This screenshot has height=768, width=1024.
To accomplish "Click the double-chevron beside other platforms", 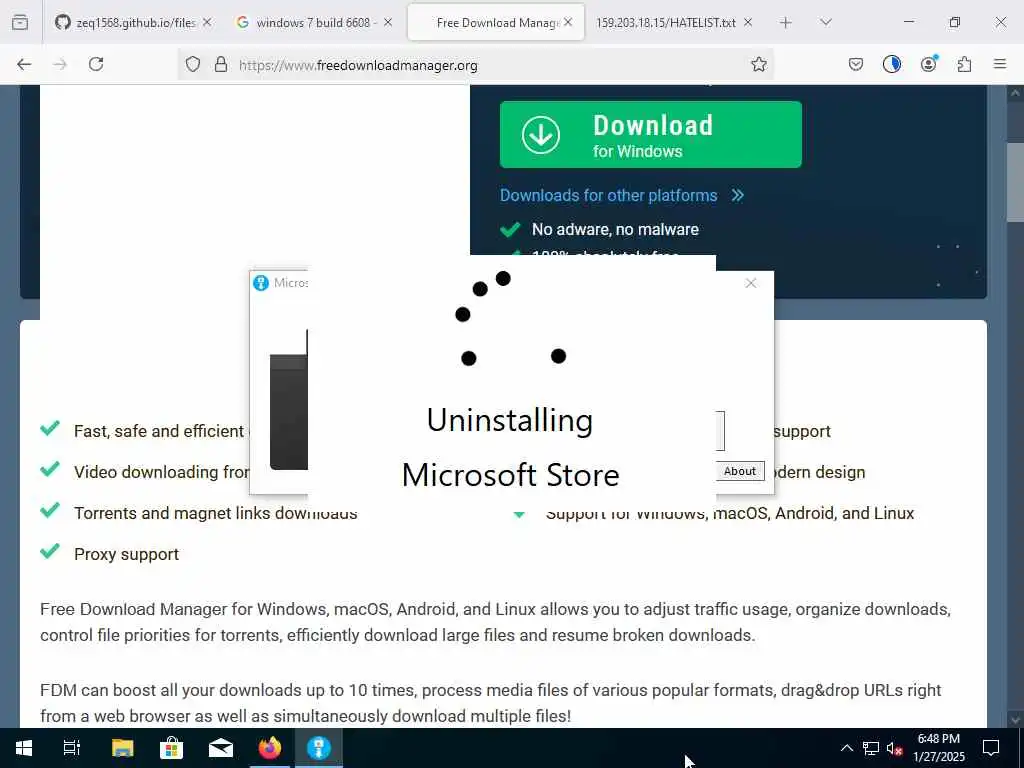I will pos(738,195).
